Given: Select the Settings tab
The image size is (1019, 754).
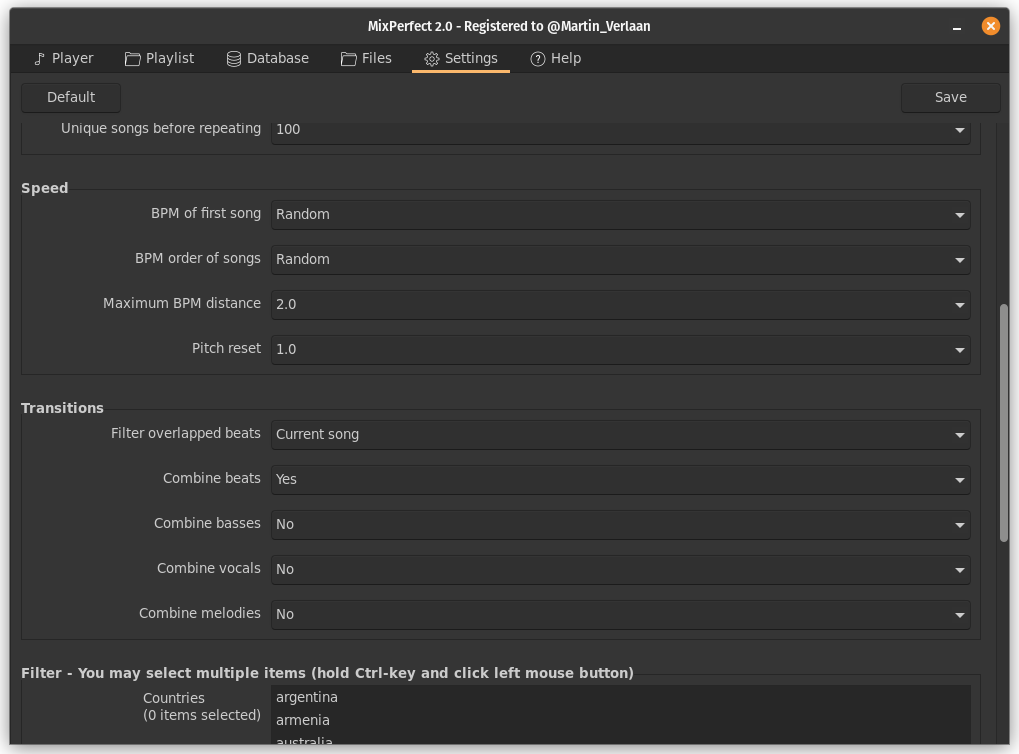Looking at the screenshot, I should (461, 58).
